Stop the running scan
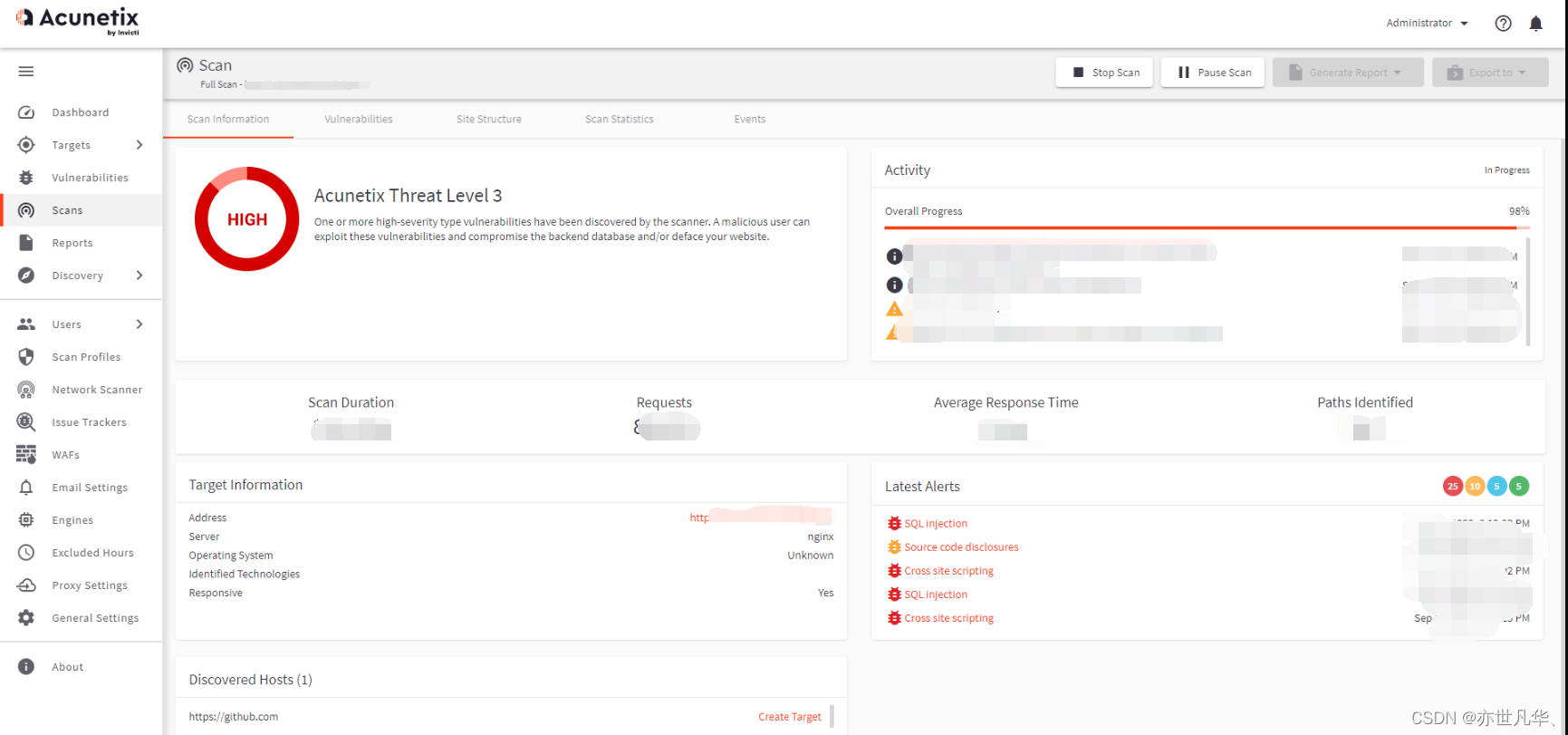 pyautogui.click(x=1104, y=73)
